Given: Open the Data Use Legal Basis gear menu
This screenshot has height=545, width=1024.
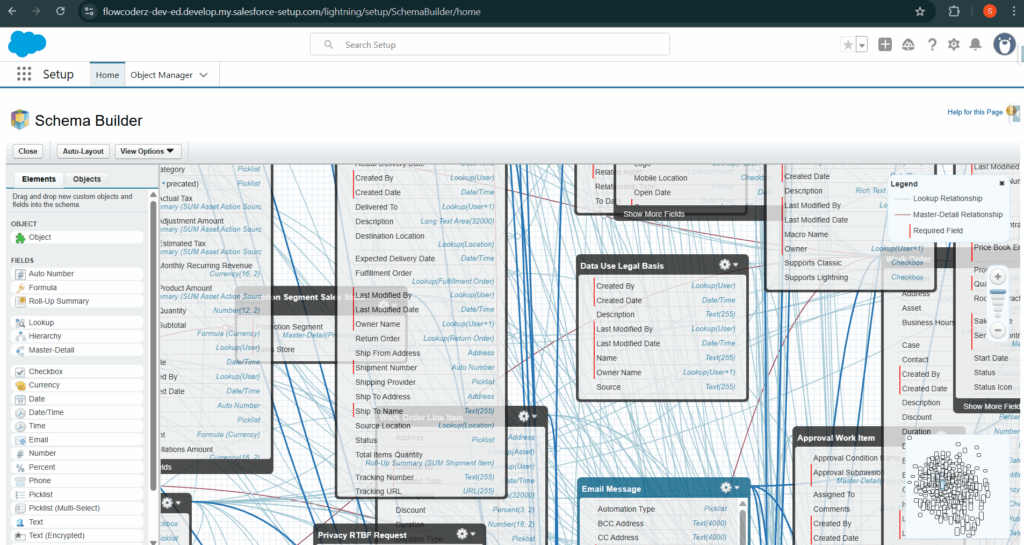Looking at the screenshot, I should (x=729, y=265).
